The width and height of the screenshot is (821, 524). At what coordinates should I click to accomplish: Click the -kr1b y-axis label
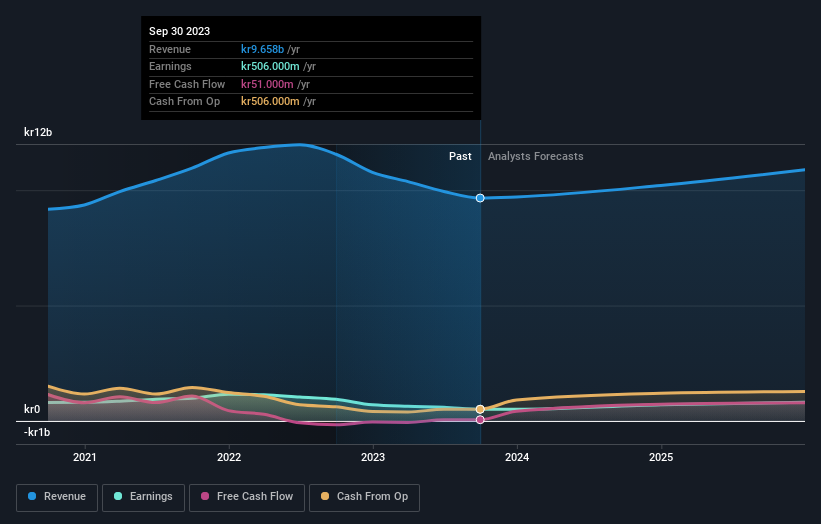click(37, 432)
